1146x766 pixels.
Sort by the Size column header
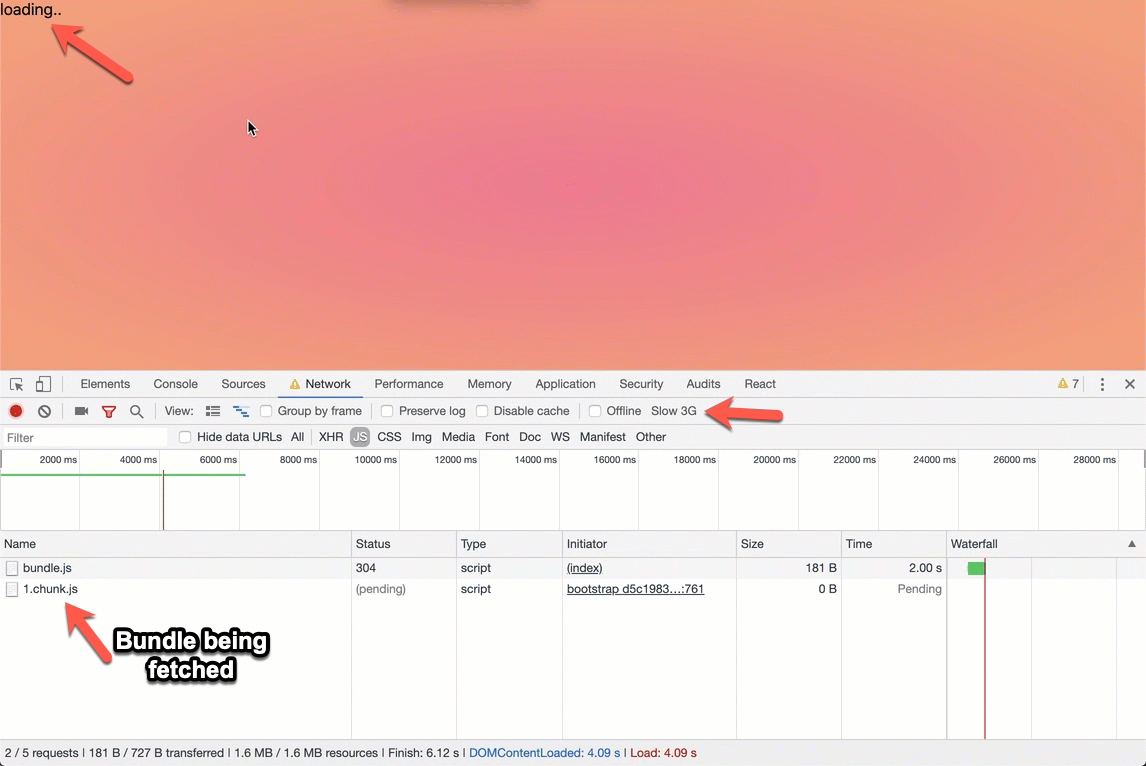[789, 544]
